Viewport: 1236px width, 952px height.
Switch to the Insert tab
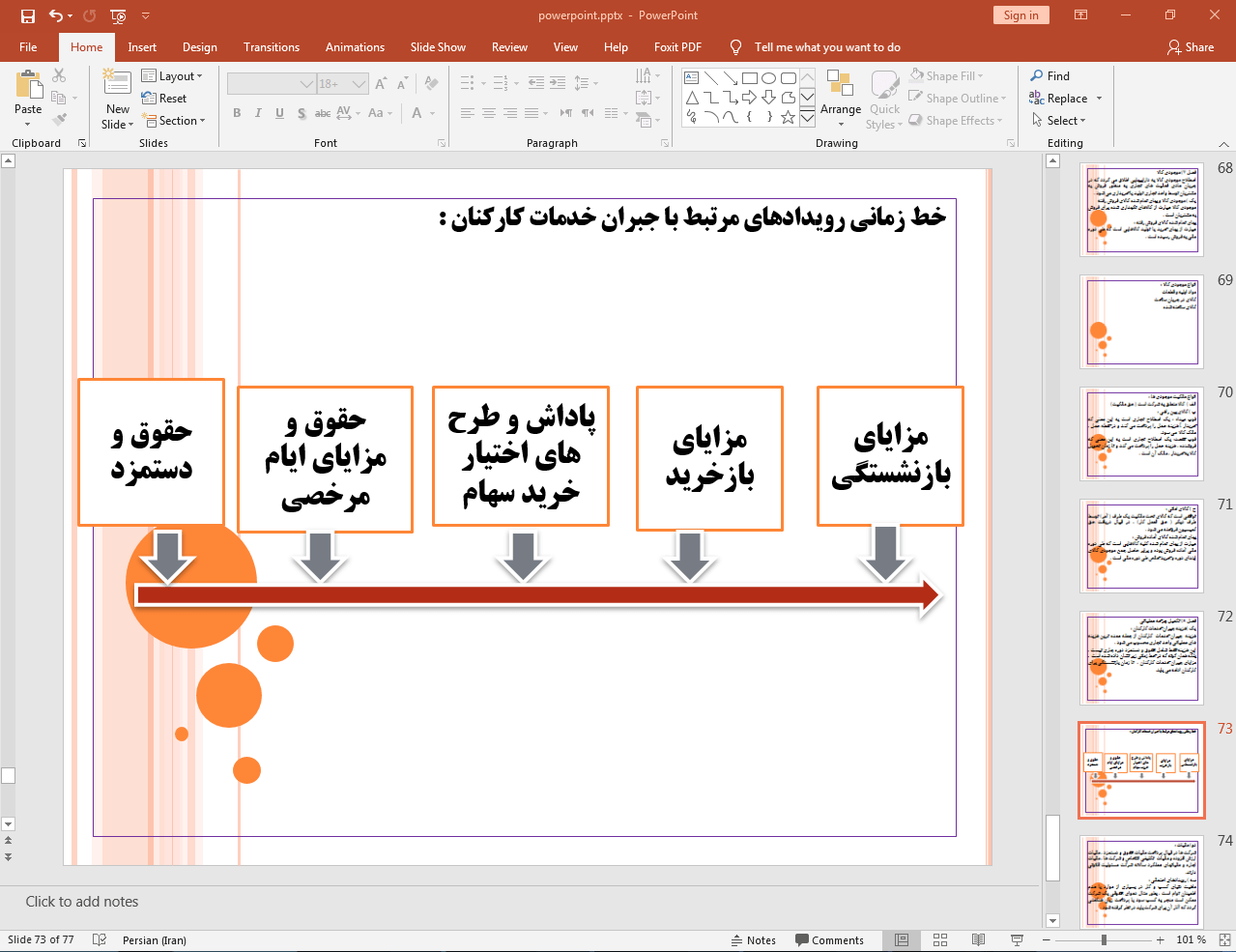point(142,47)
